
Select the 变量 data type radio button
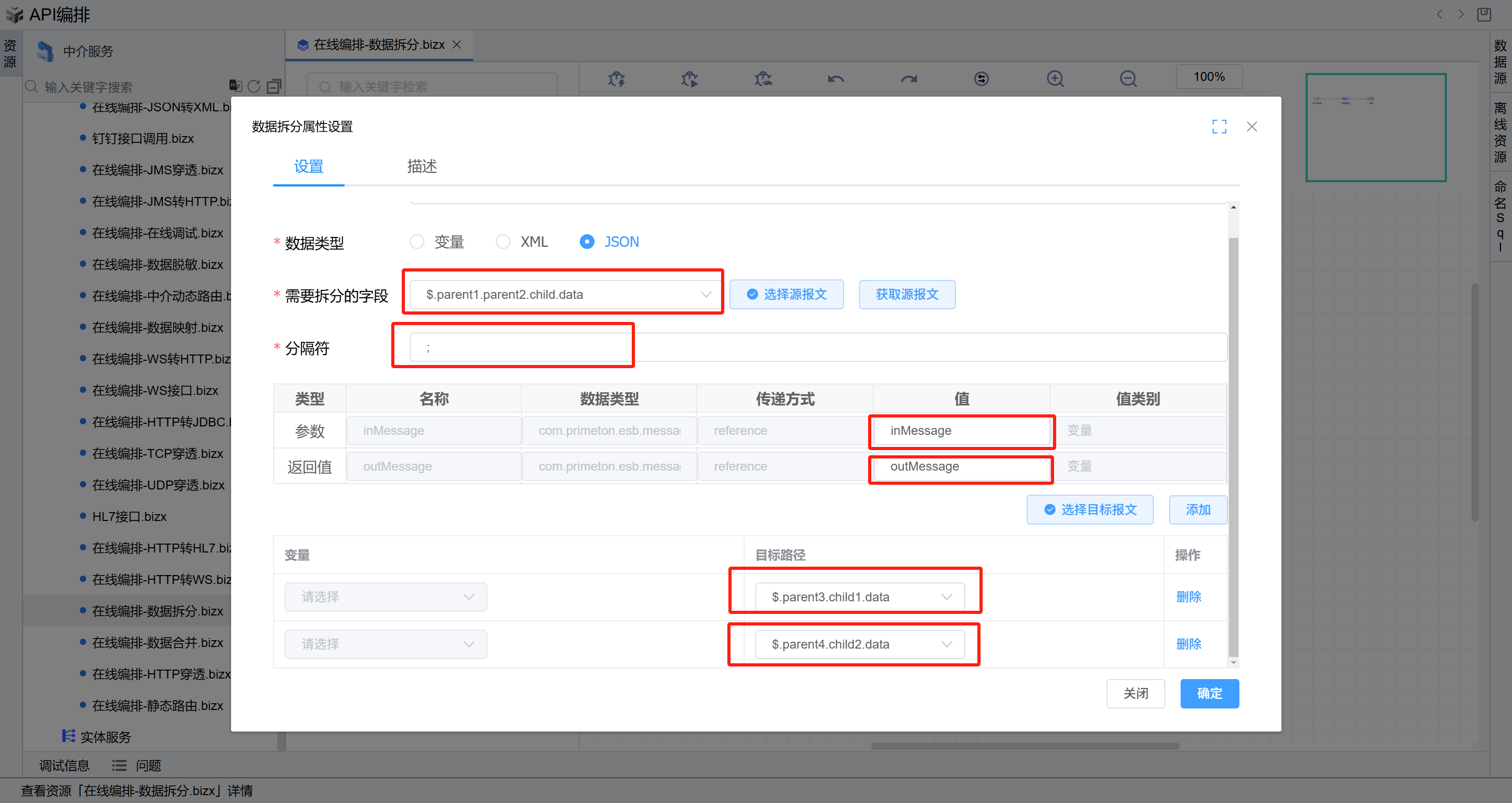[x=417, y=242]
